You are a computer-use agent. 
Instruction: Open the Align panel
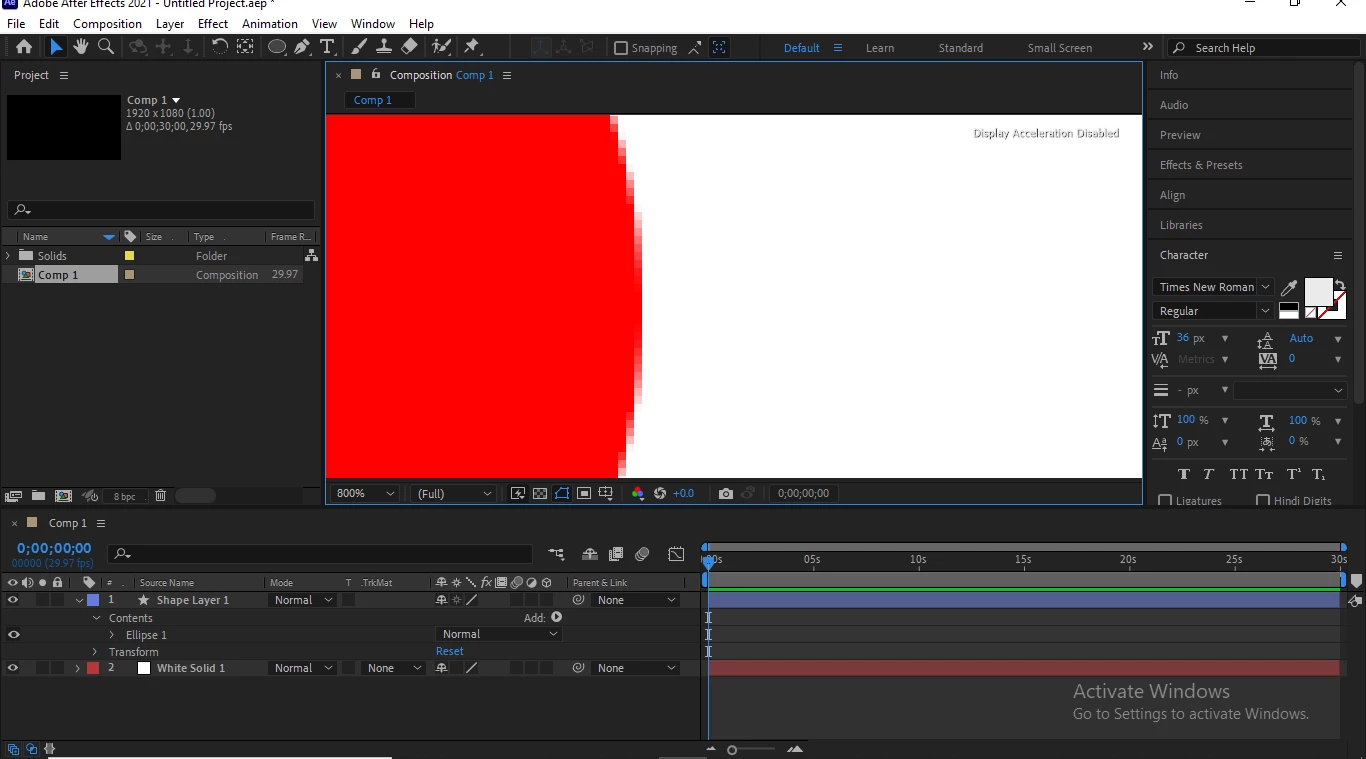1172,195
